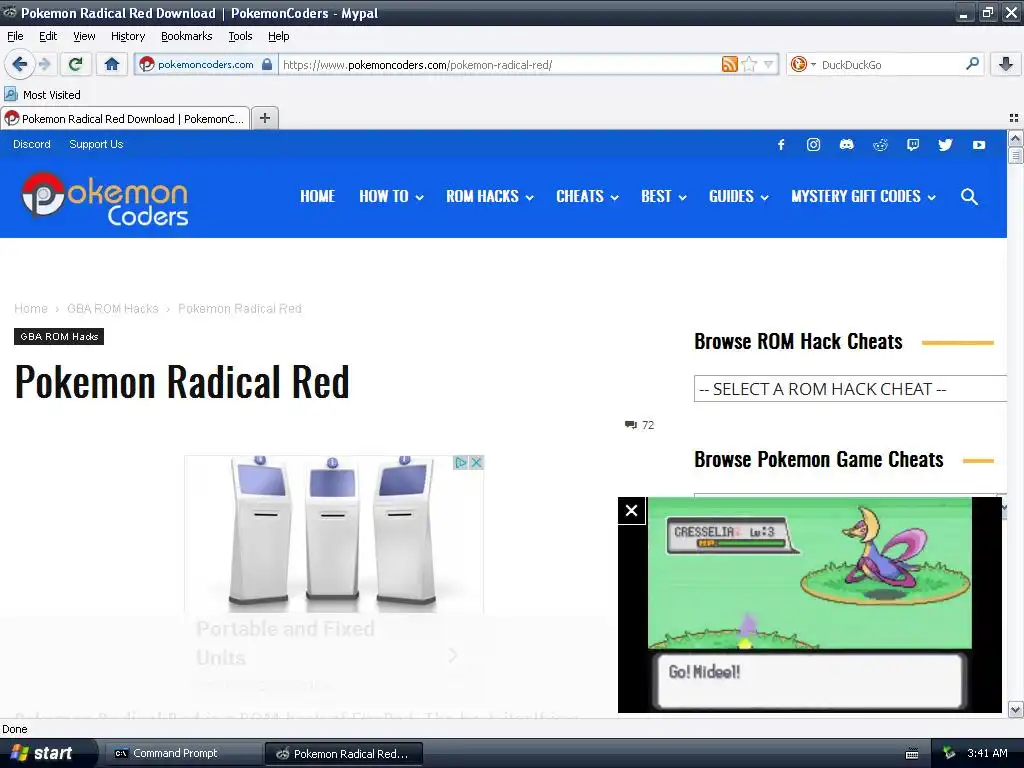Bookmark this page with the star icon
The width and height of the screenshot is (1024, 768).
(x=750, y=64)
